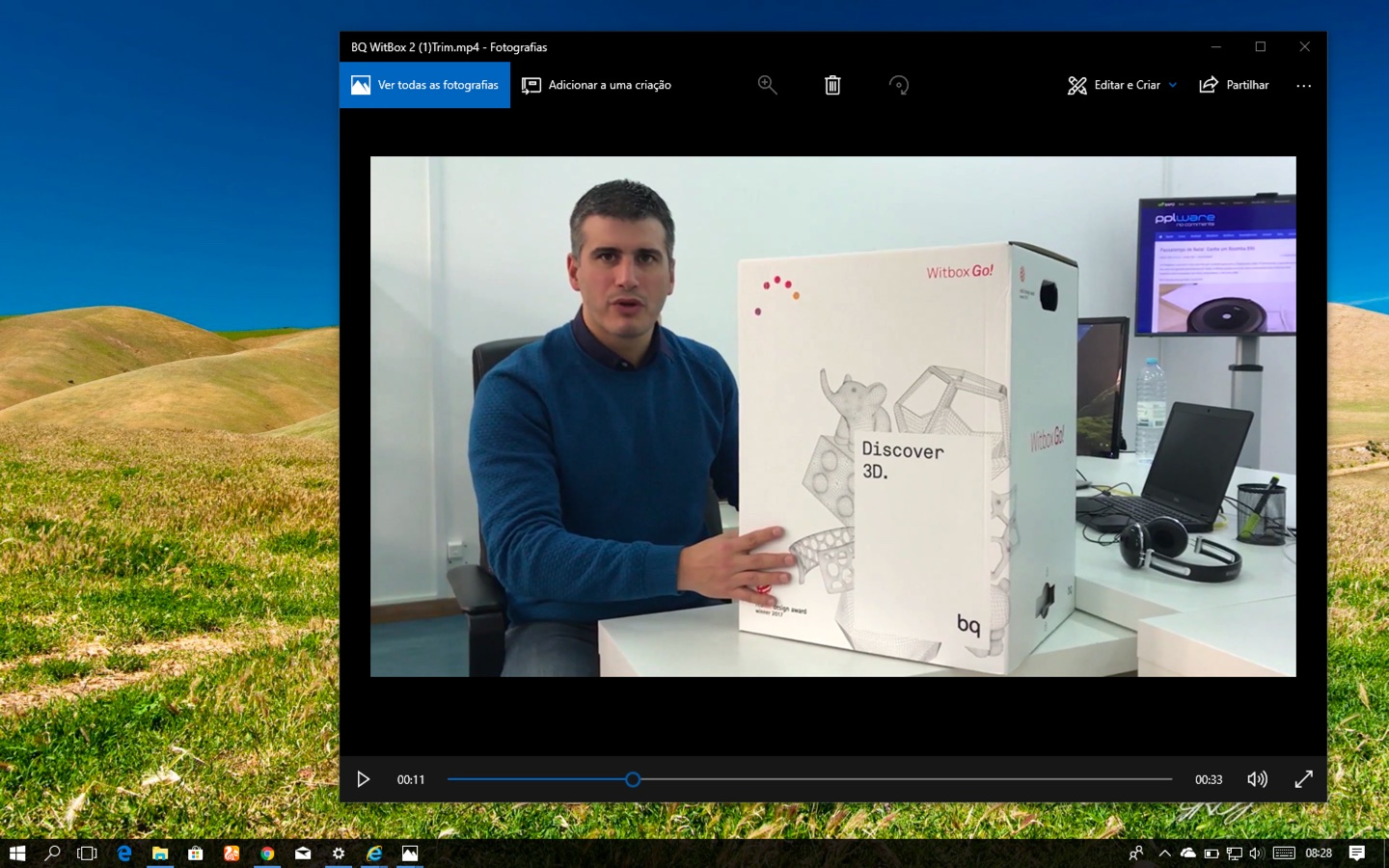The height and width of the screenshot is (868, 1389).
Task: Enter fullscreen using the expand arrows icon
Action: tap(1303, 779)
